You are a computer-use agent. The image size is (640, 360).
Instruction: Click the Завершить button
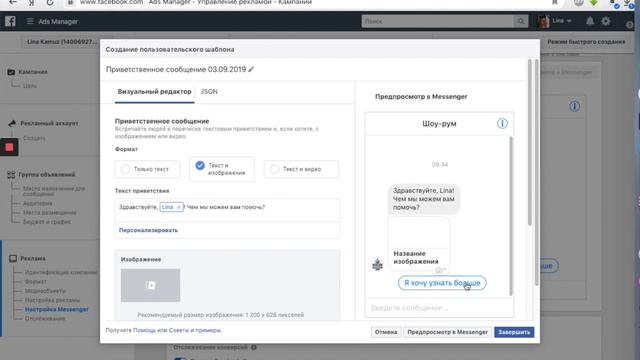tap(514, 332)
